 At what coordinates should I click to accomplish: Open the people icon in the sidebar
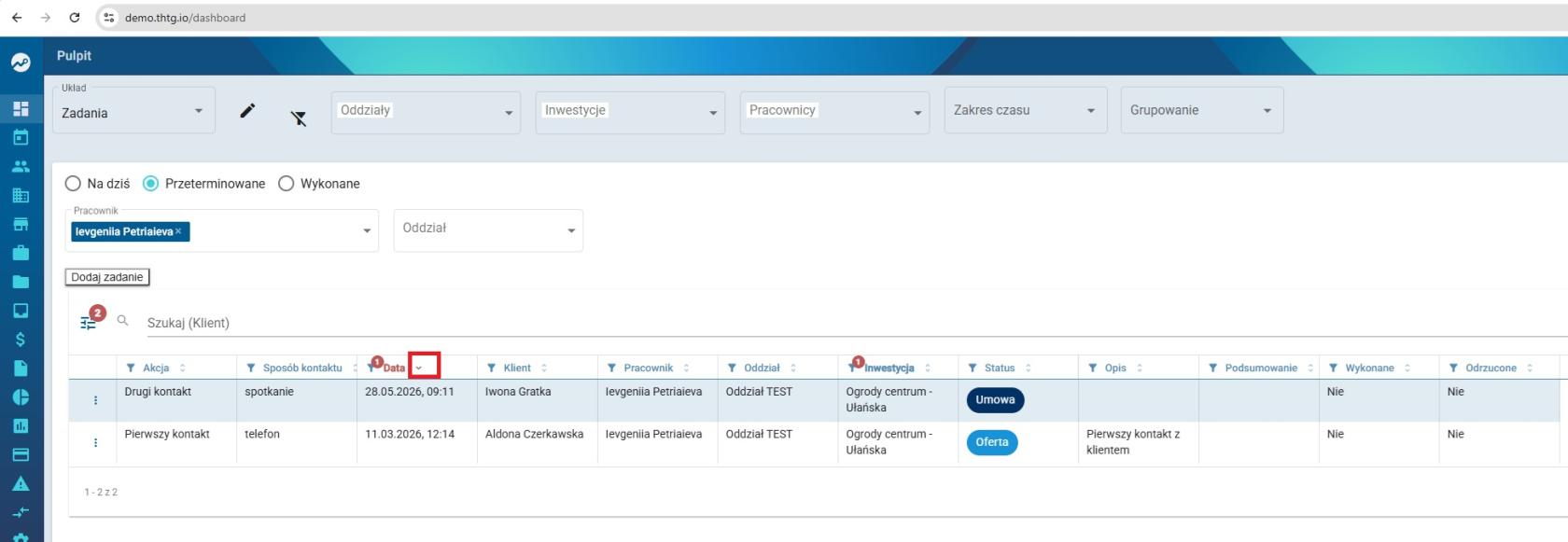click(x=21, y=166)
